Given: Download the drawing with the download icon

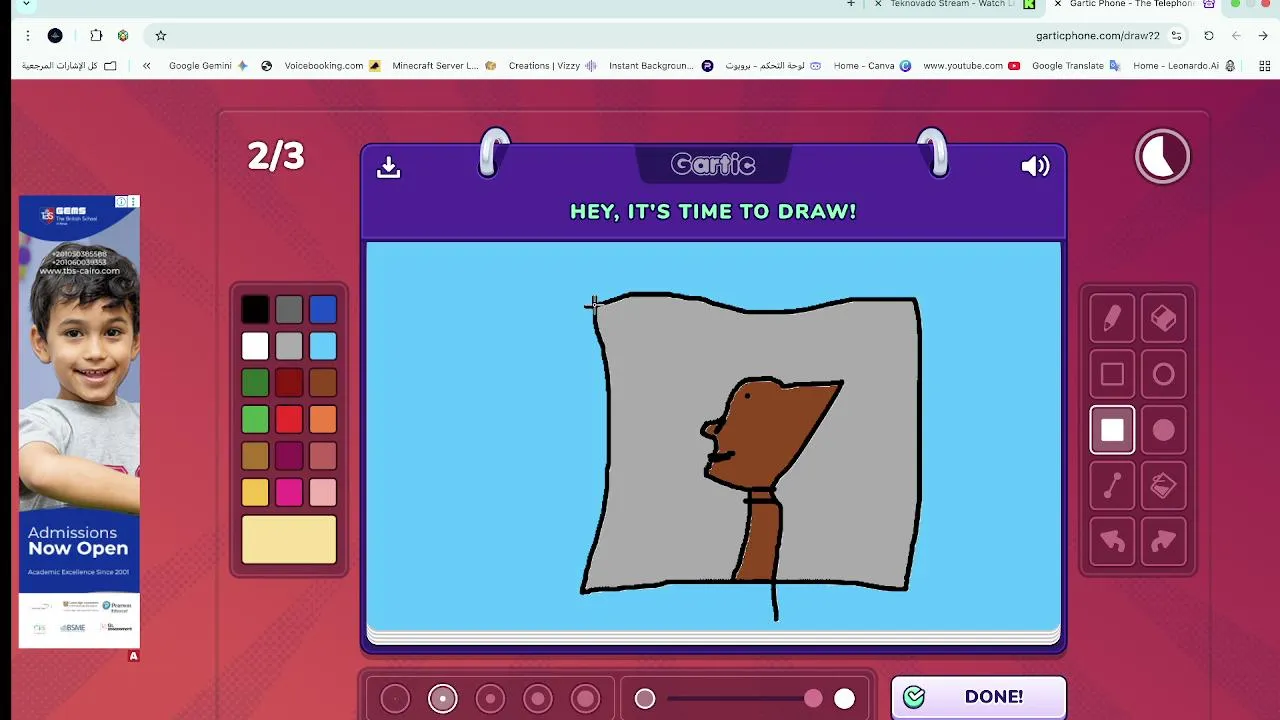Looking at the screenshot, I should (x=388, y=166).
